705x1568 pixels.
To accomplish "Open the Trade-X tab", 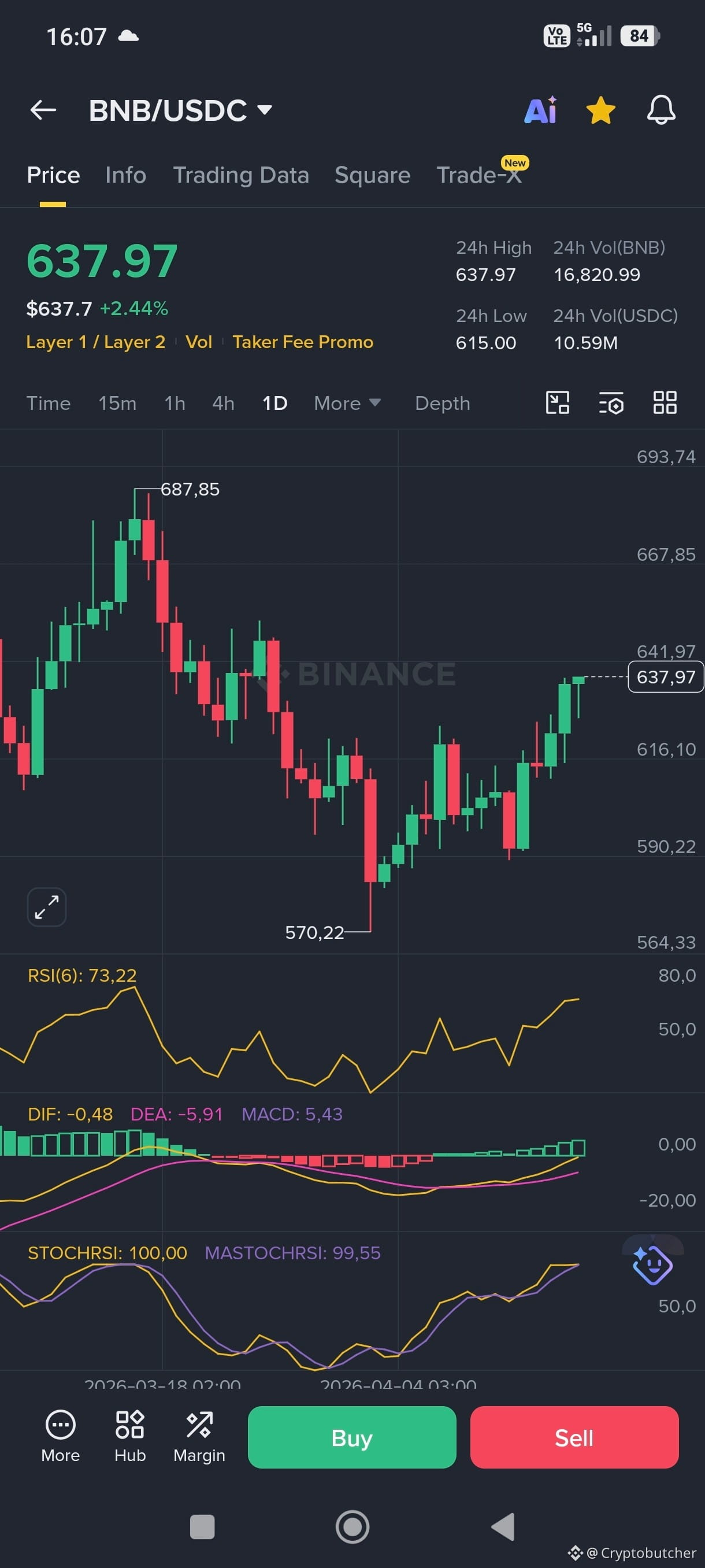I will [x=479, y=175].
